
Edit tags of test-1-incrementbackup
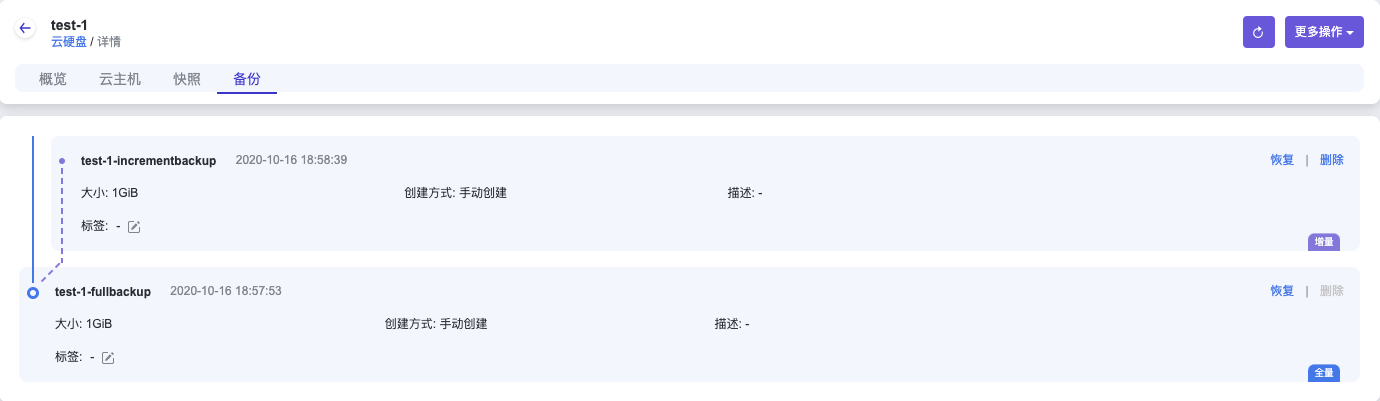point(134,227)
